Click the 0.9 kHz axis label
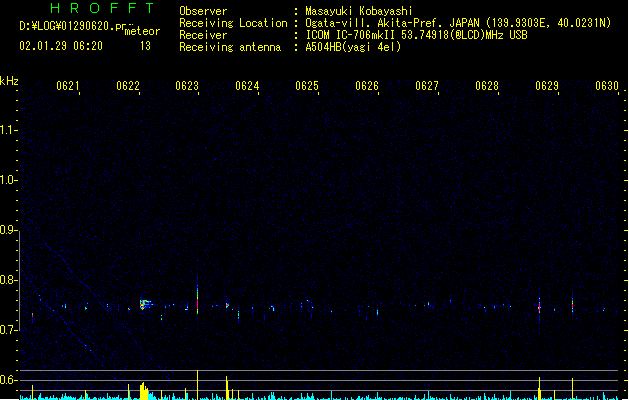Viewport: 629px width, 400px height. click(x=8, y=230)
